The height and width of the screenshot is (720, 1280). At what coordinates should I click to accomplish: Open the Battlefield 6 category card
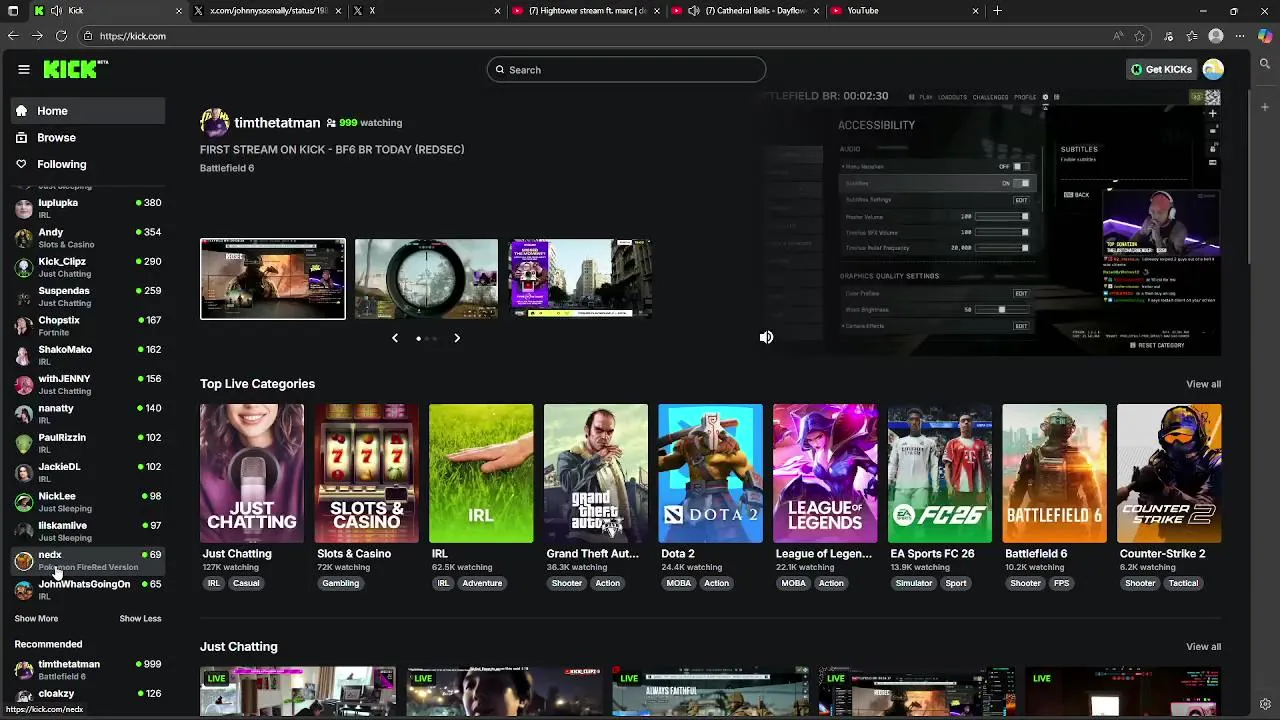pyautogui.click(x=1054, y=473)
